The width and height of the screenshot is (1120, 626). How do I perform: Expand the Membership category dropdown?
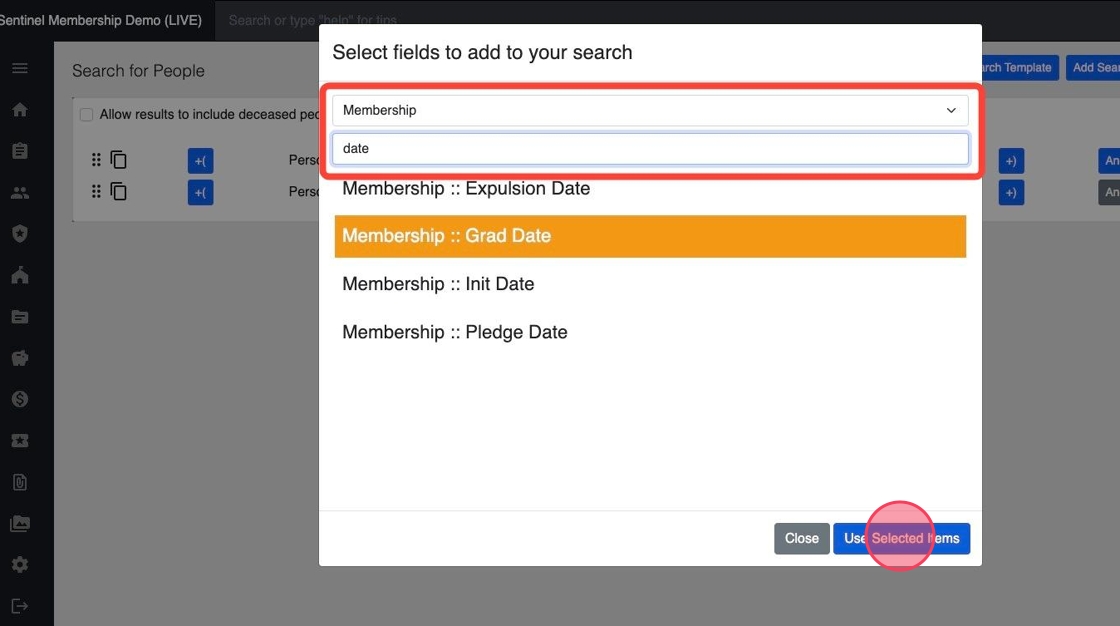[650, 110]
